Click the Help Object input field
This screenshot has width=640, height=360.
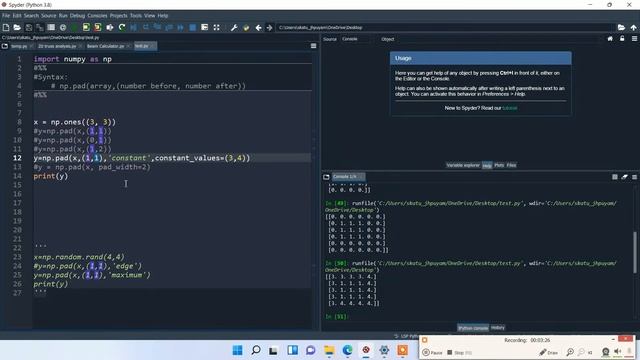click(499, 39)
